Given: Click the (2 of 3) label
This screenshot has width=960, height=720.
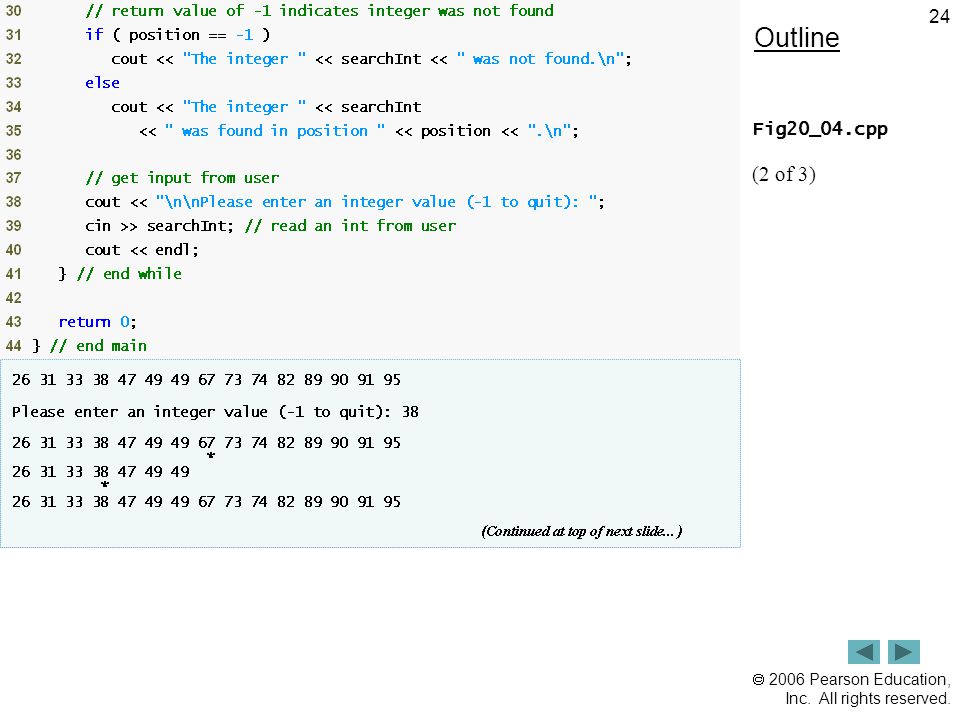Looking at the screenshot, I should (x=784, y=174).
